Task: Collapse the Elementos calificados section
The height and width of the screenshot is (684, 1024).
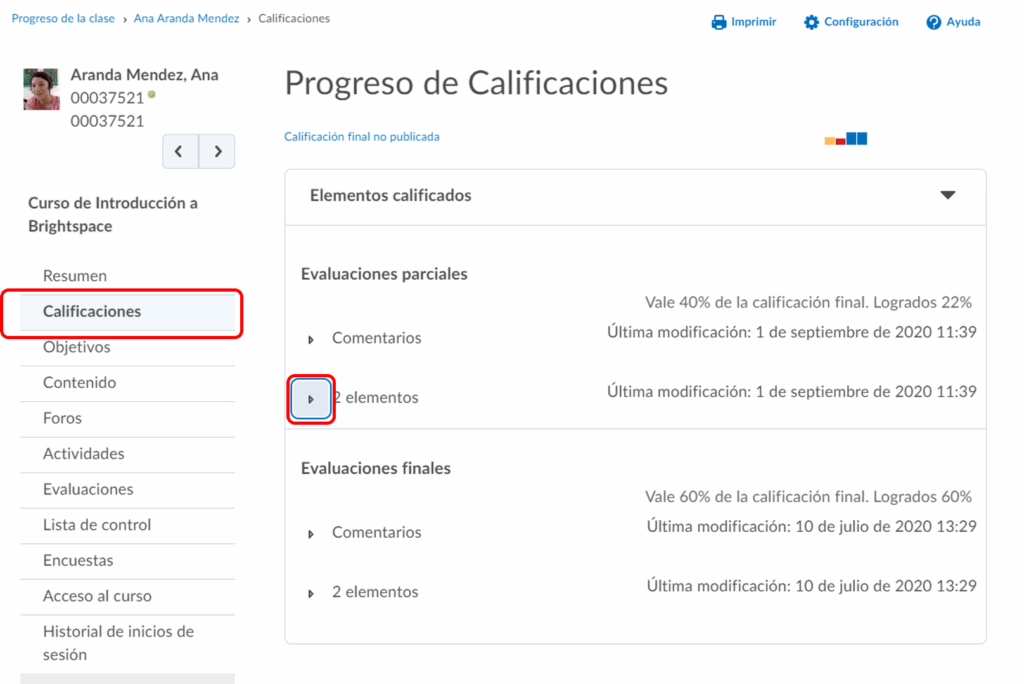Action: point(947,195)
